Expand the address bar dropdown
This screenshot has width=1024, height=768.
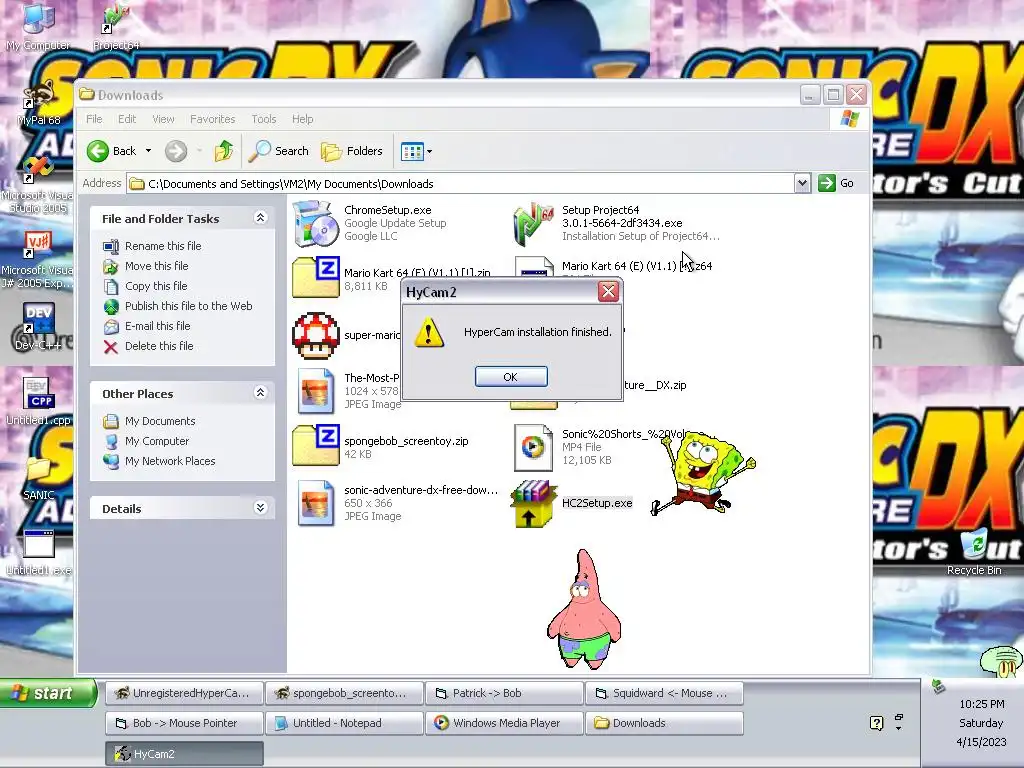803,184
